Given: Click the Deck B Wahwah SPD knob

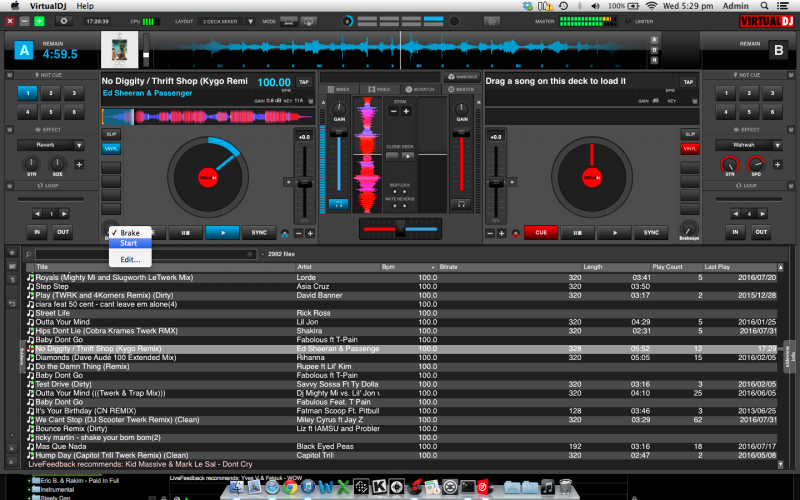Looking at the screenshot, I should (756, 164).
